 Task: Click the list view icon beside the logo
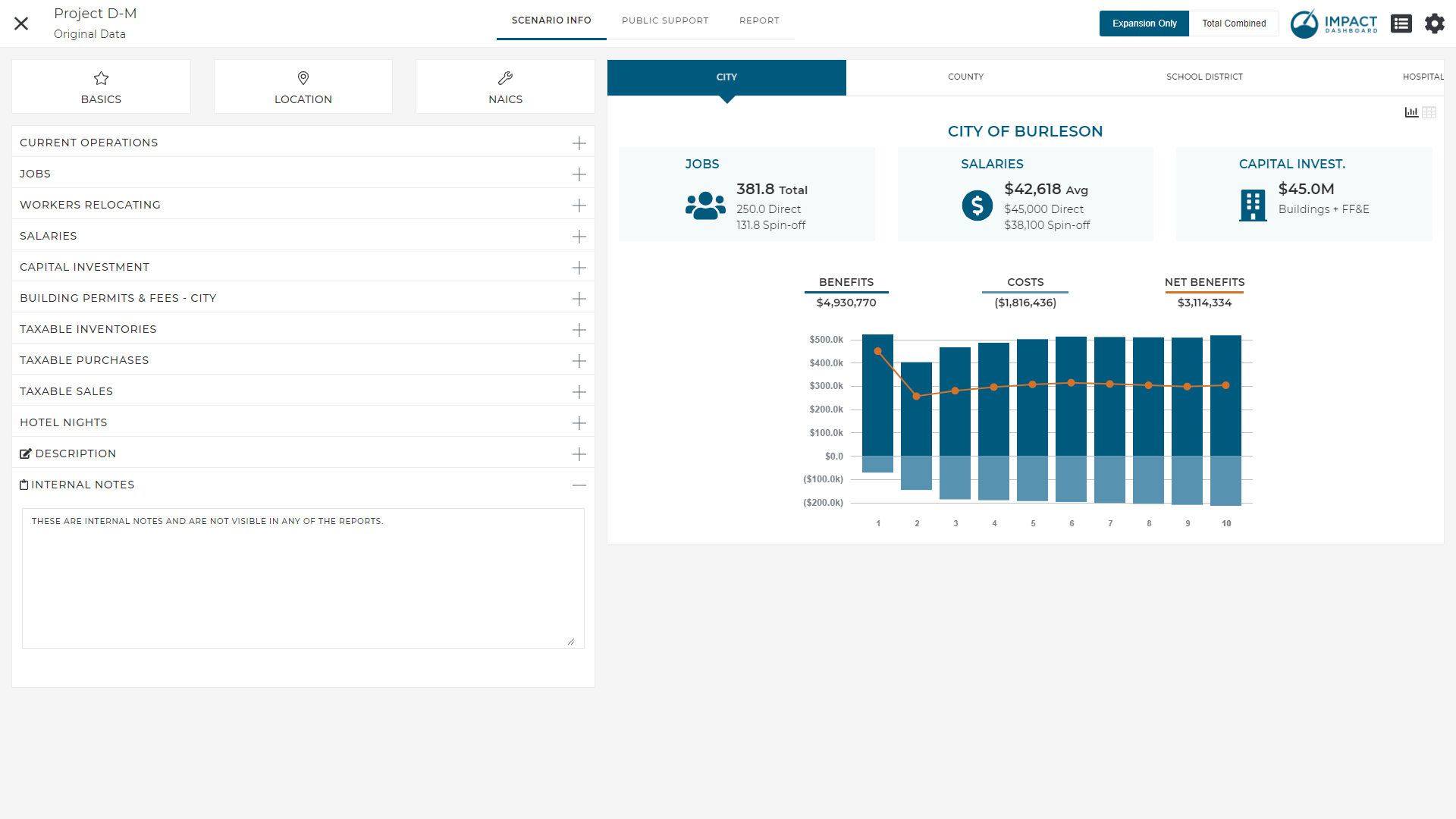tap(1401, 24)
